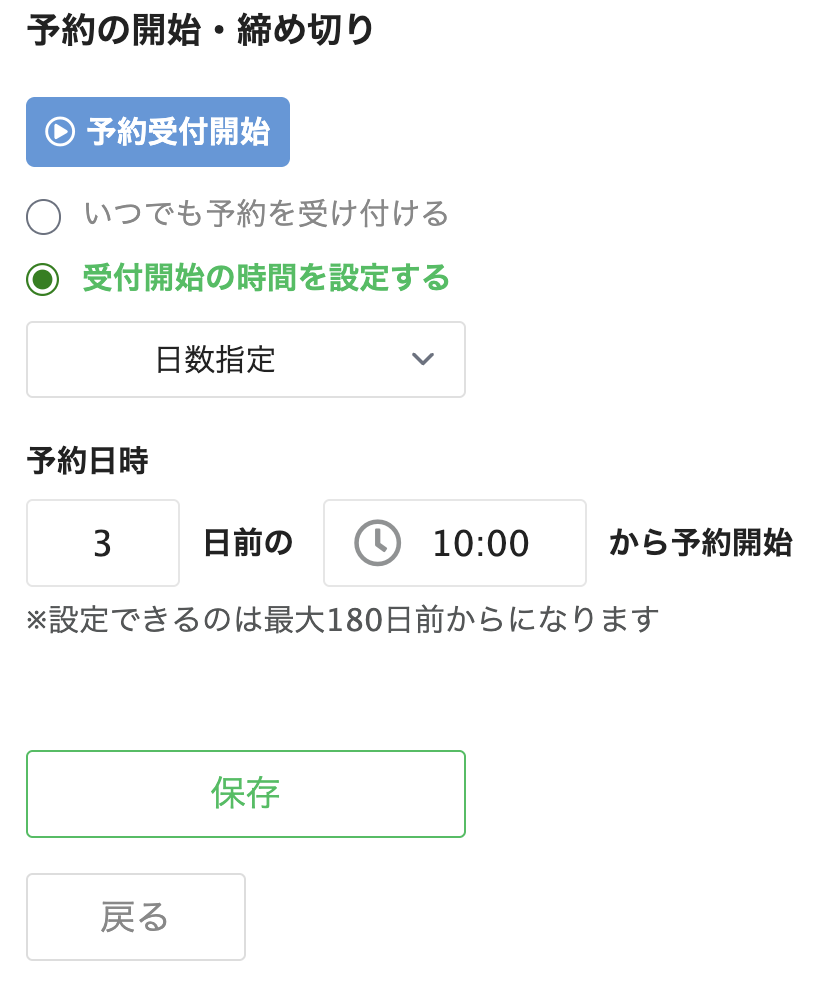
Task: Click empty area inside the time picker box
Action: point(559,543)
